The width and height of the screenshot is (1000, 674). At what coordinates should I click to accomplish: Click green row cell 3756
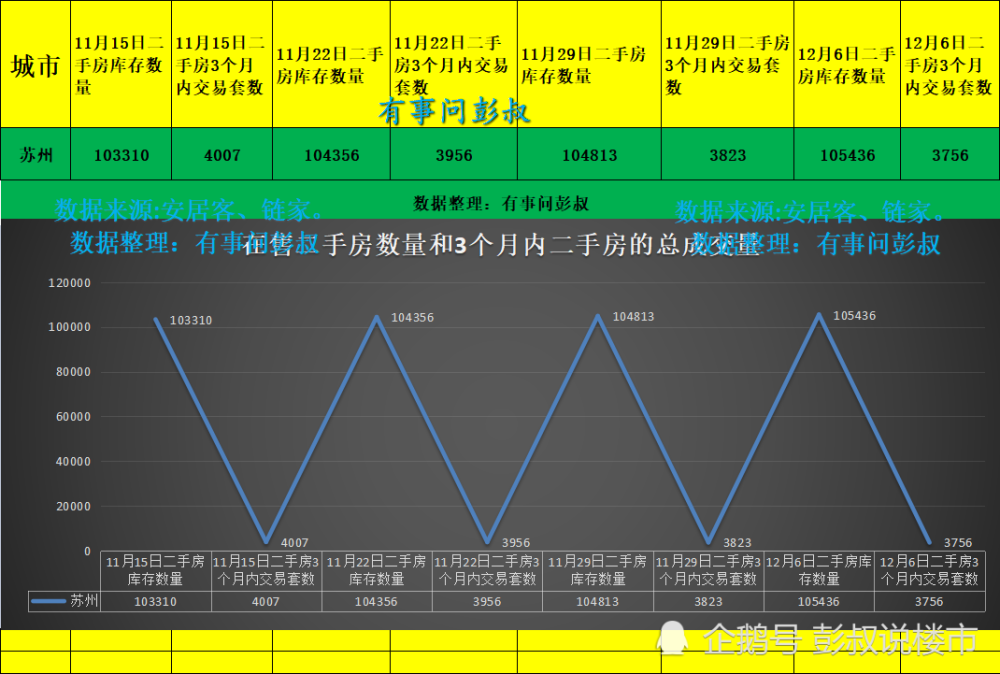[x=950, y=154]
